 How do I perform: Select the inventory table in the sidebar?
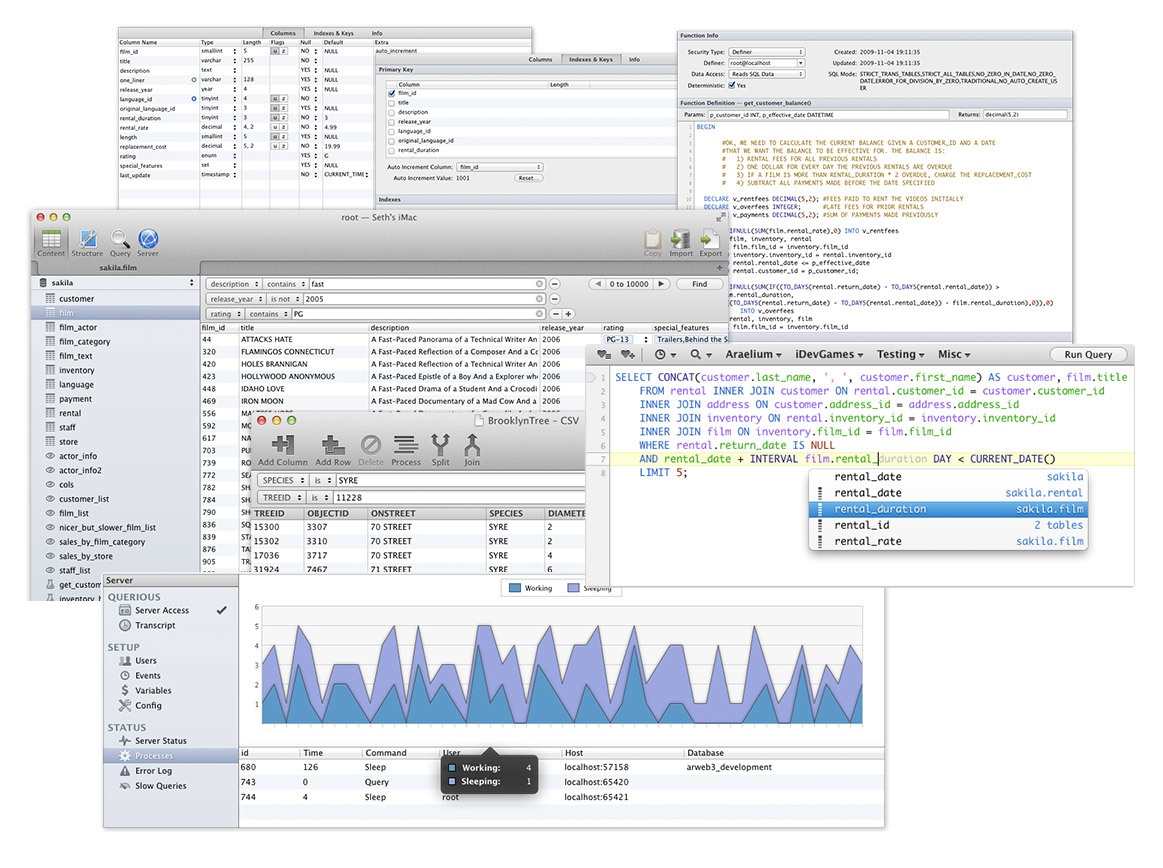pyautogui.click(x=77, y=370)
